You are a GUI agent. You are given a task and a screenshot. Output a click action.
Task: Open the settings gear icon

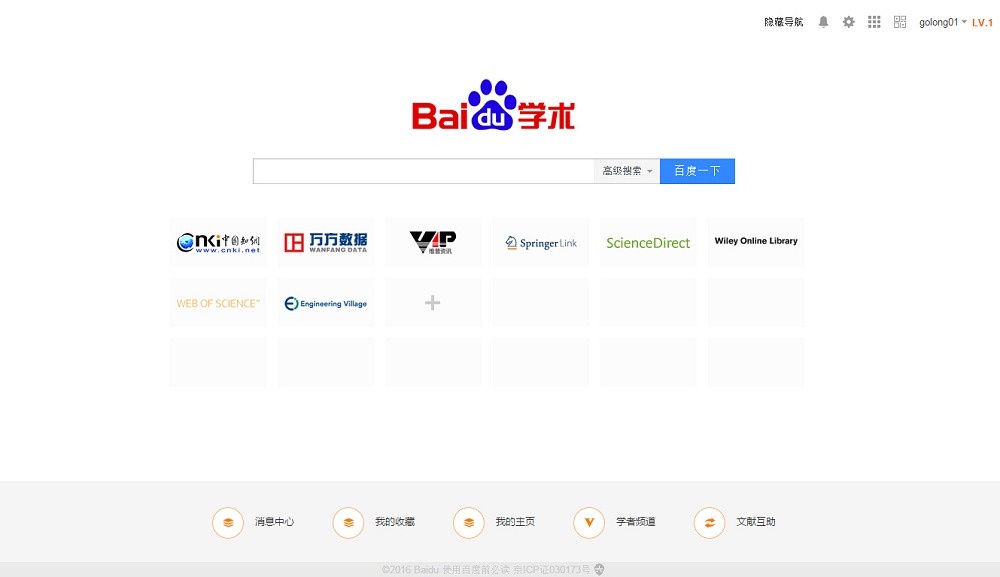pos(848,22)
